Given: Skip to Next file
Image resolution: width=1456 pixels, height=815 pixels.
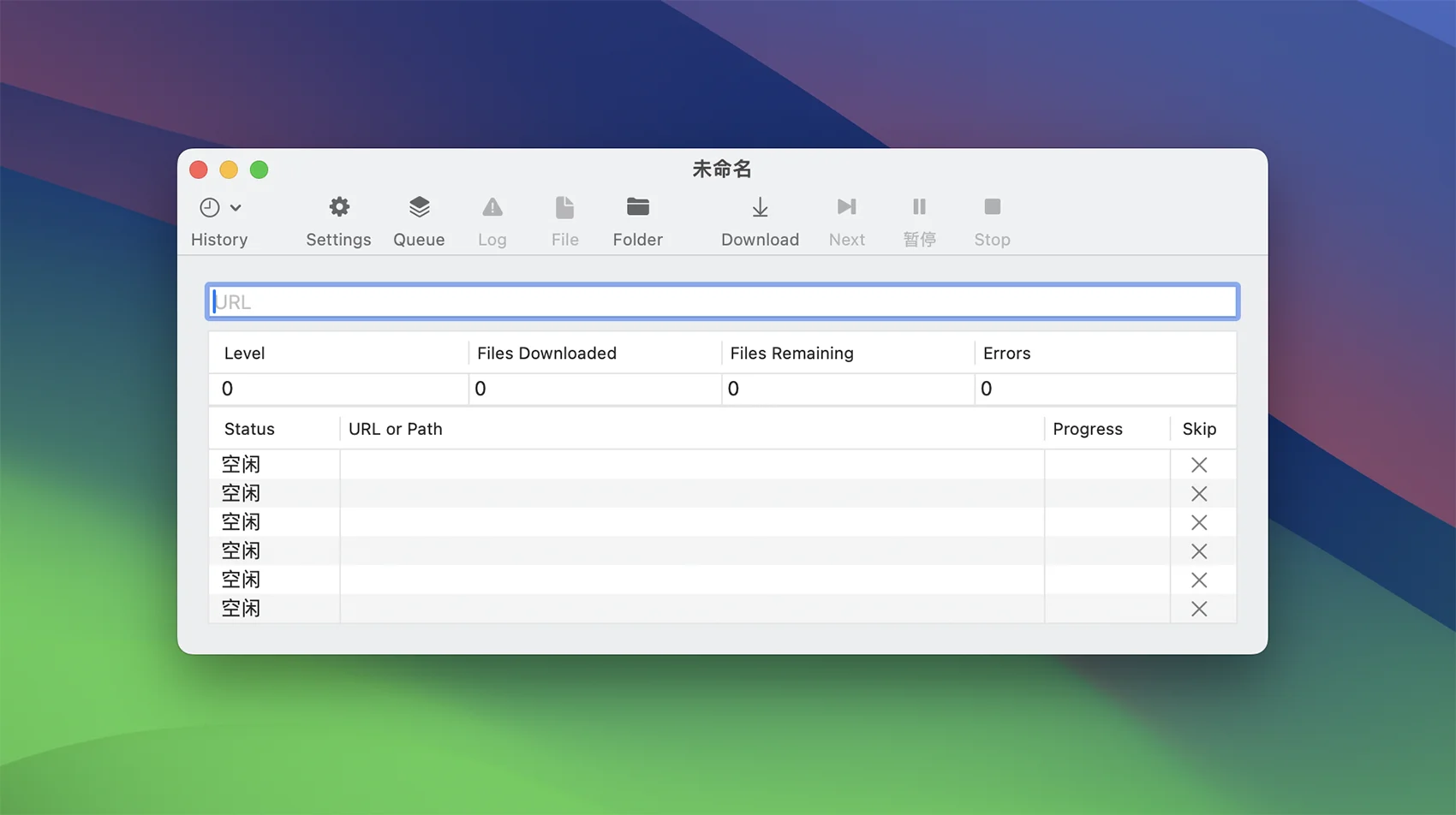Looking at the screenshot, I should (846, 207).
